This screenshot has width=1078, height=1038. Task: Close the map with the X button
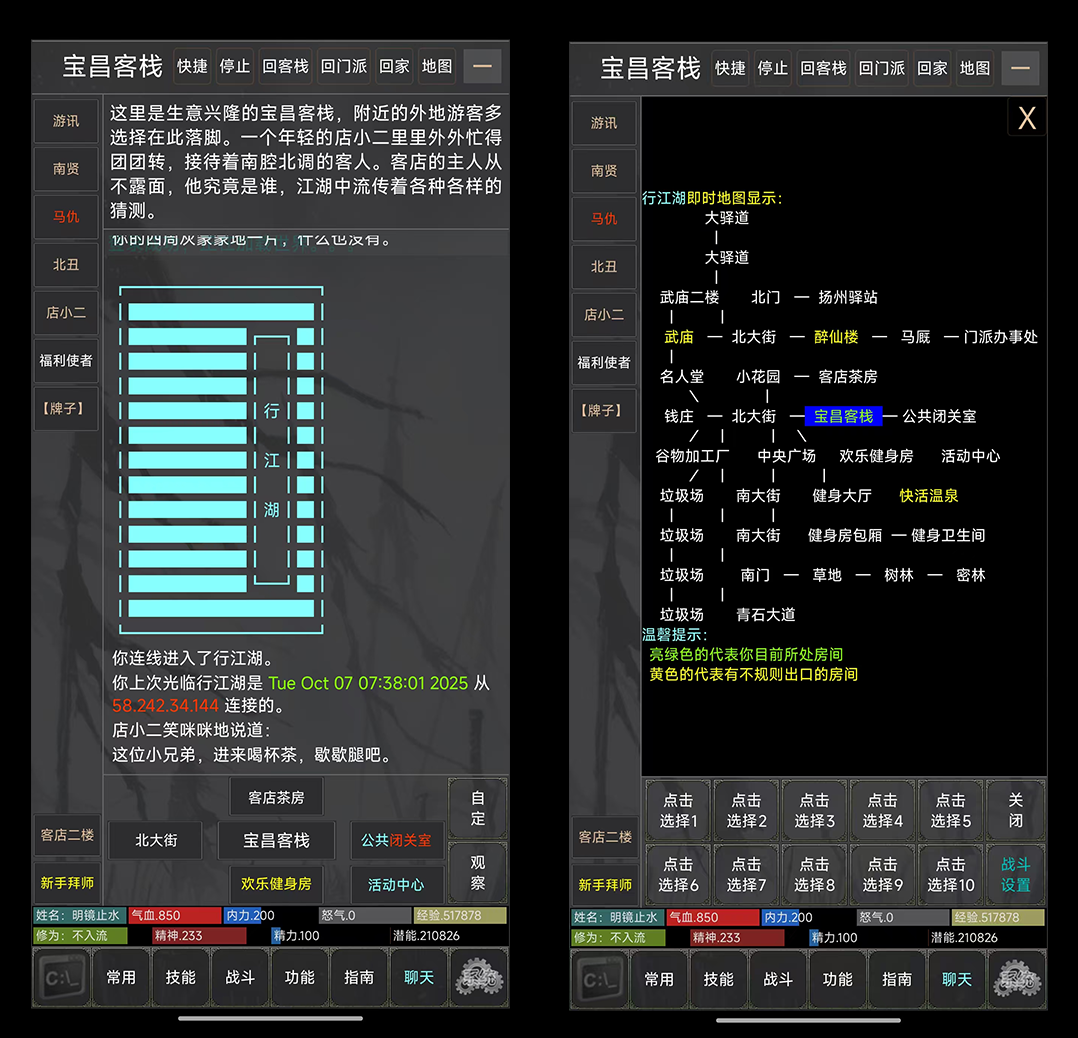pos(1026,117)
